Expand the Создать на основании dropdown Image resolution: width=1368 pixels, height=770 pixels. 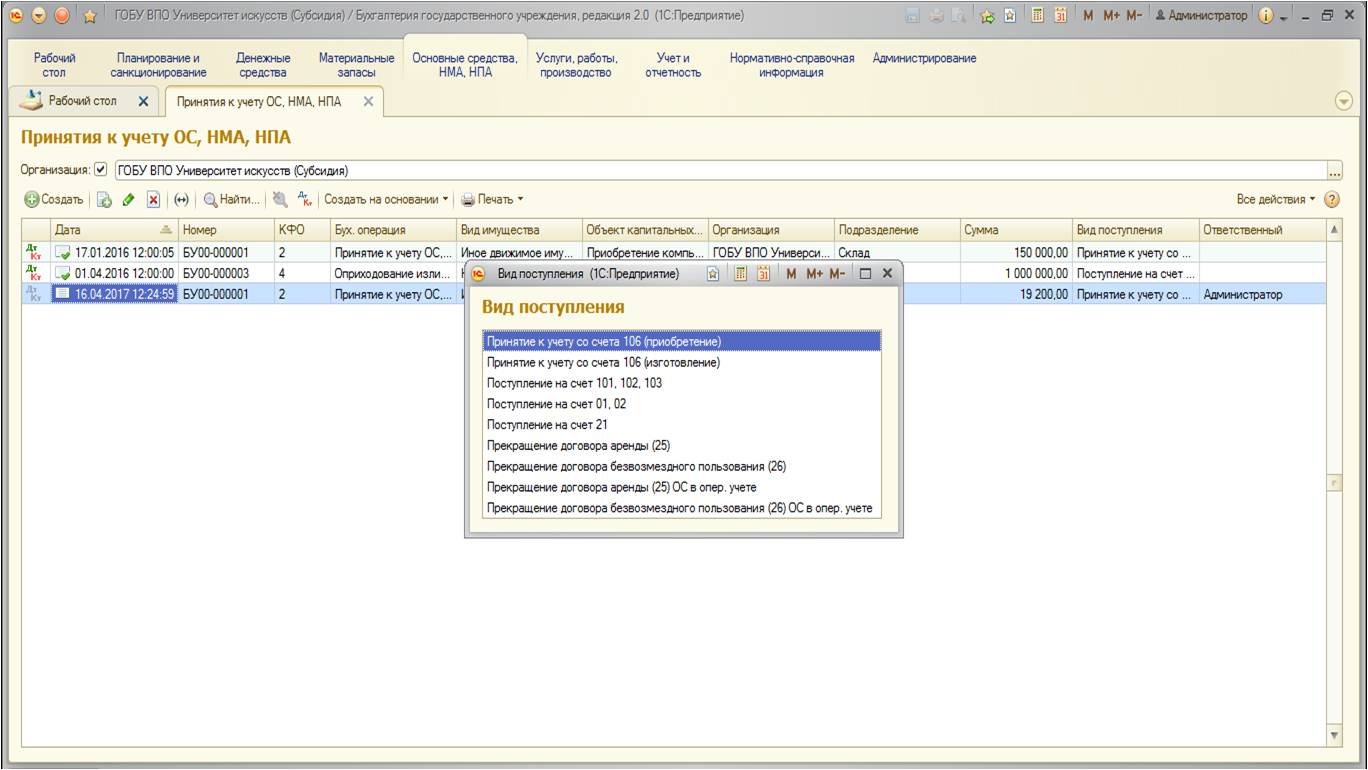pyautogui.click(x=386, y=200)
